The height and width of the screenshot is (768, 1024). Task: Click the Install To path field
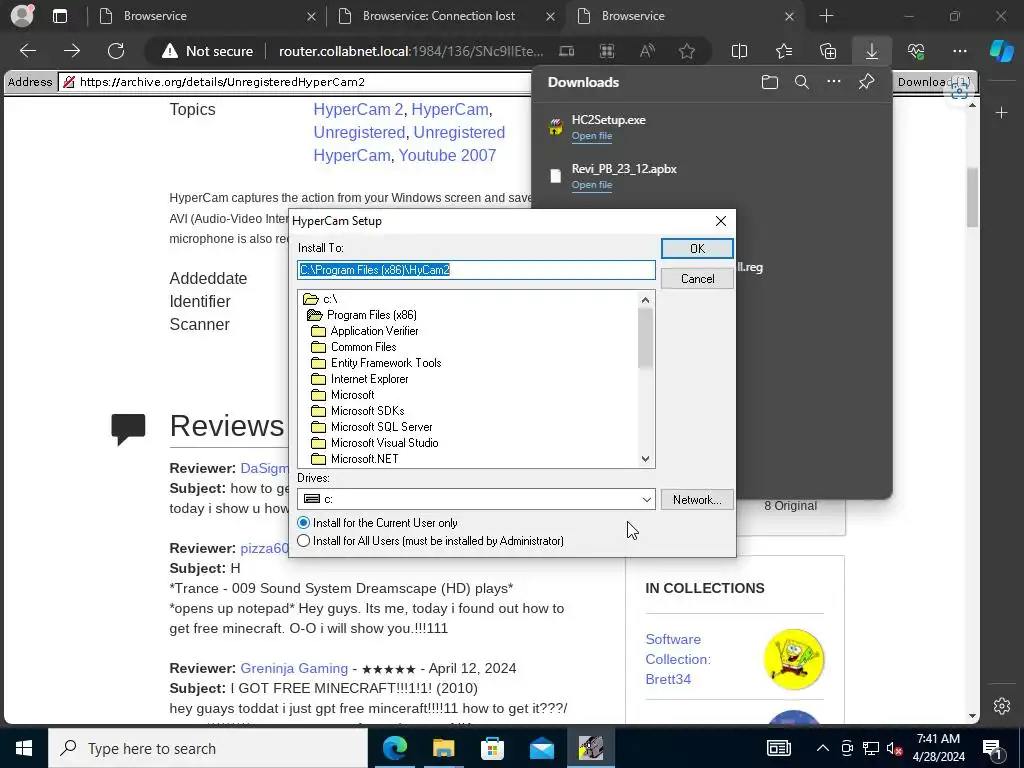point(476,270)
